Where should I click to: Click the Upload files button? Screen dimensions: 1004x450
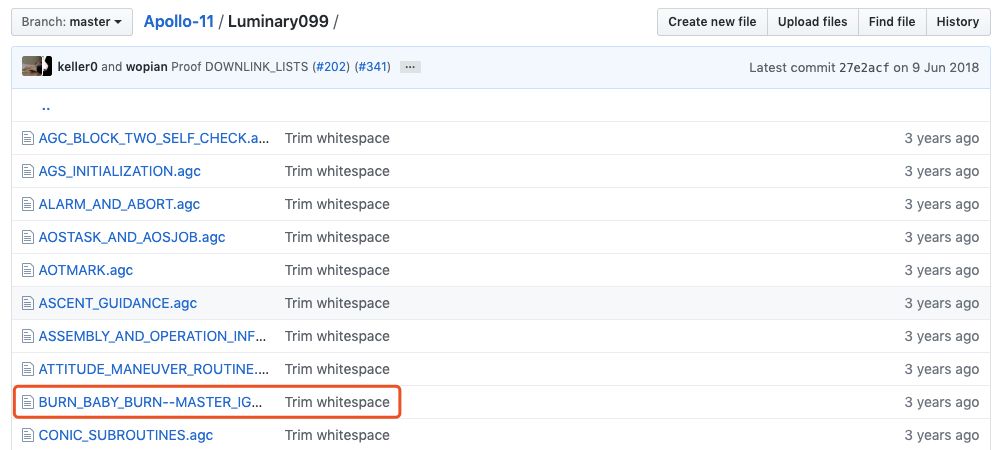pyautogui.click(x=813, y=22)
